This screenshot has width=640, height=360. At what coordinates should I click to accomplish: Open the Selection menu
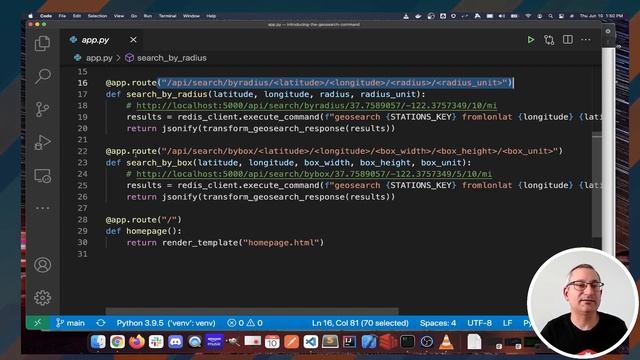click(x=97, y=16)
